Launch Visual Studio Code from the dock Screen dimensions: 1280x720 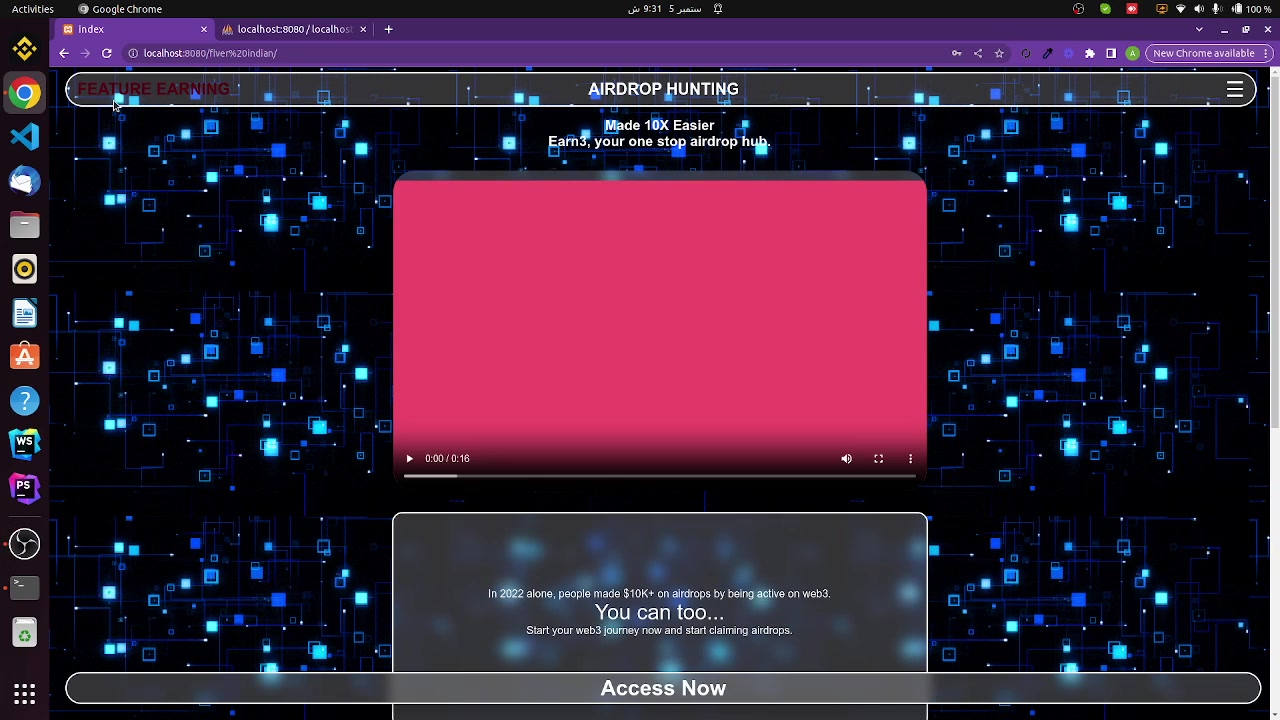click(25, 137)
